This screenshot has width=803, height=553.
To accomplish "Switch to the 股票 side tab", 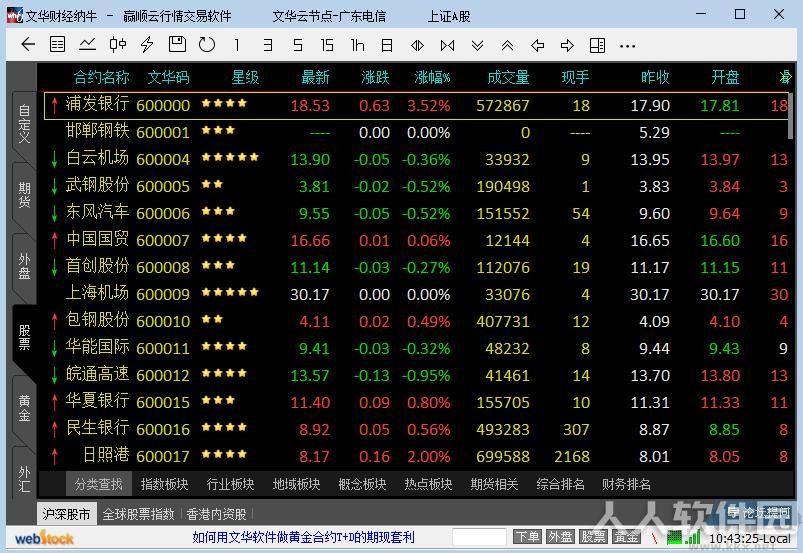I will coord(24,337).
